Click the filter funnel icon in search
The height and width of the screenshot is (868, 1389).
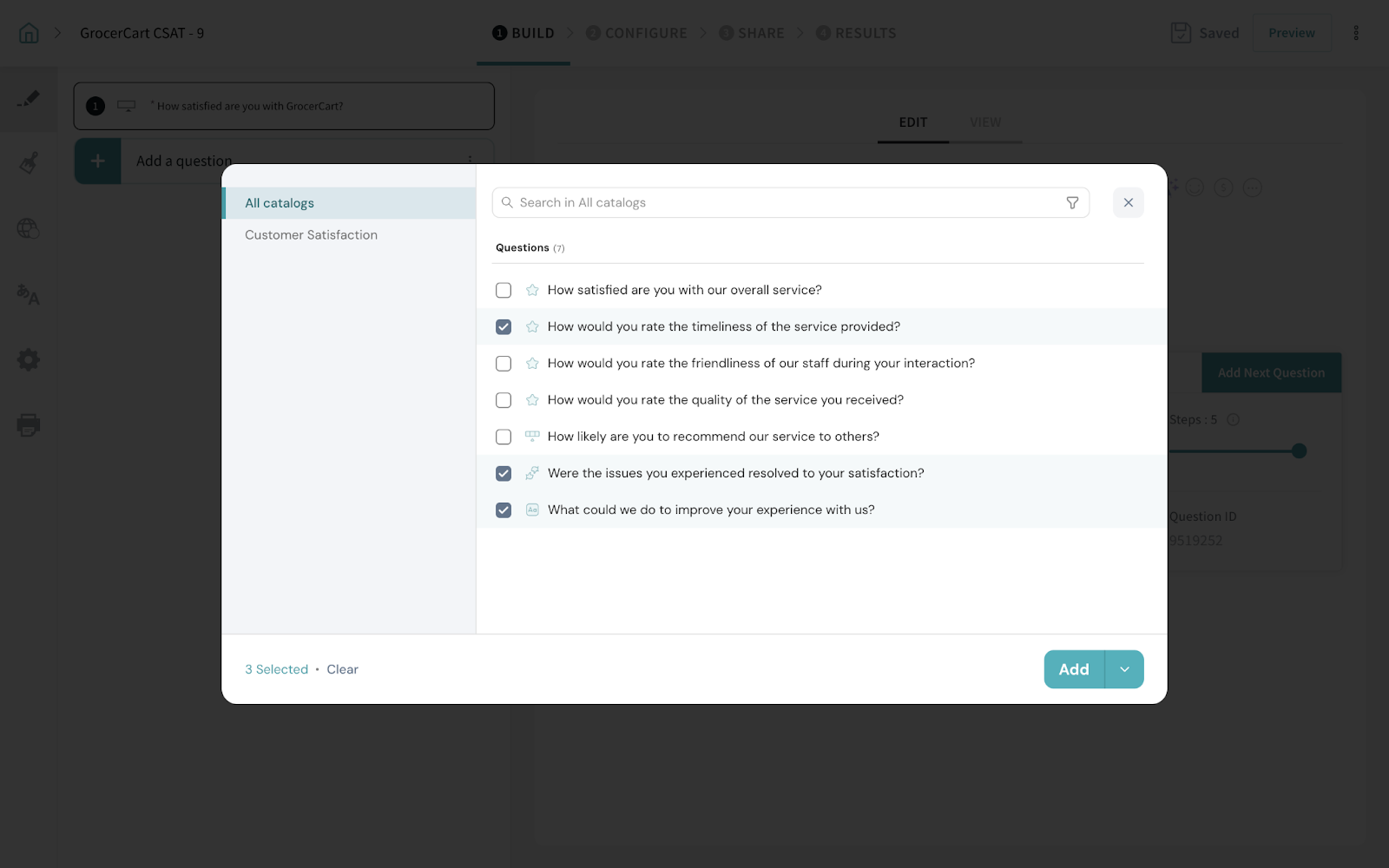1072,203
